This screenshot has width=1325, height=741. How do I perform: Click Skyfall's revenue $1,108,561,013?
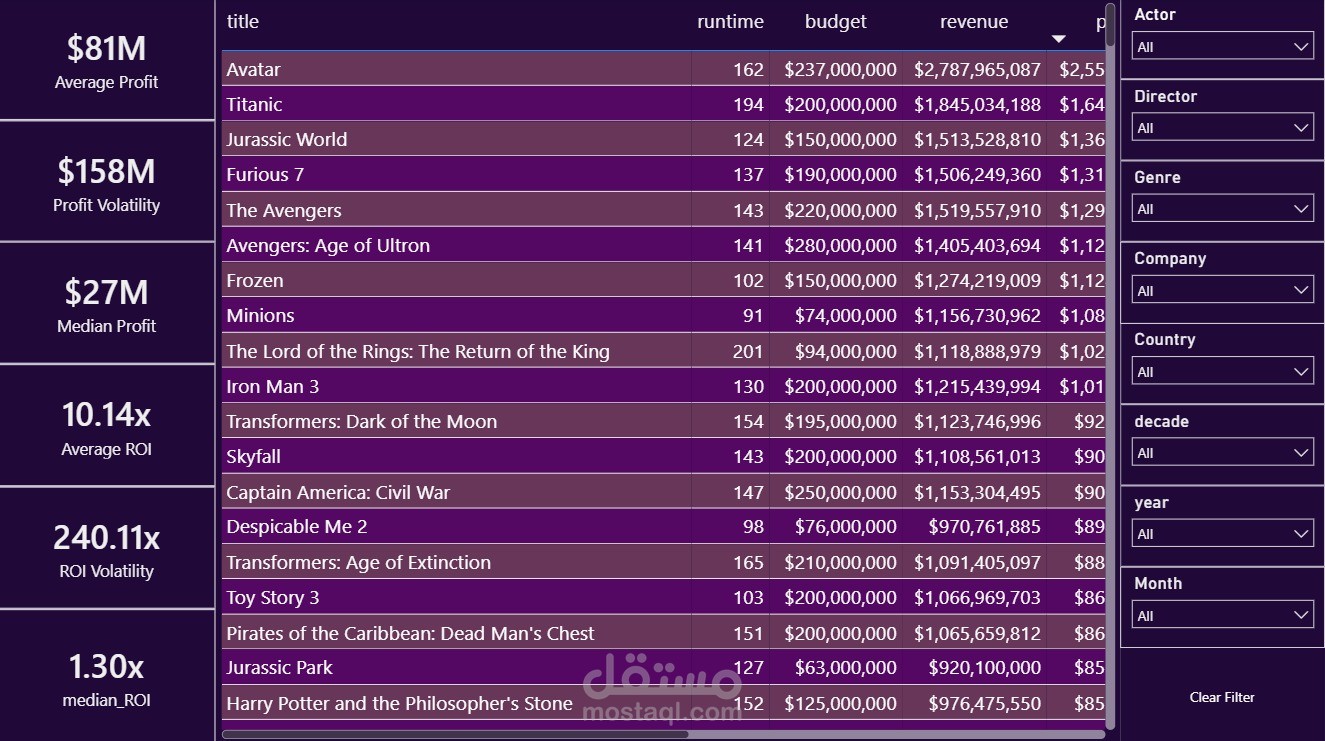[977, 456]
